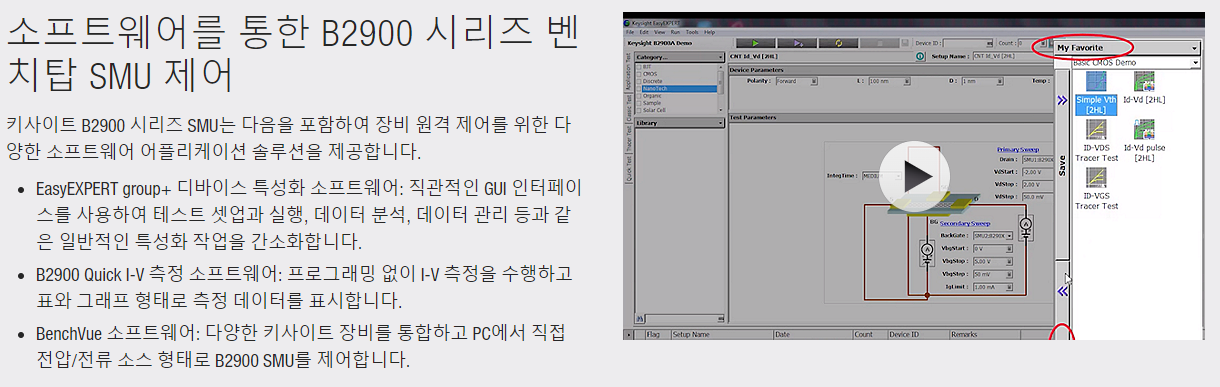Click the green Run measurement button

[755, 43]
